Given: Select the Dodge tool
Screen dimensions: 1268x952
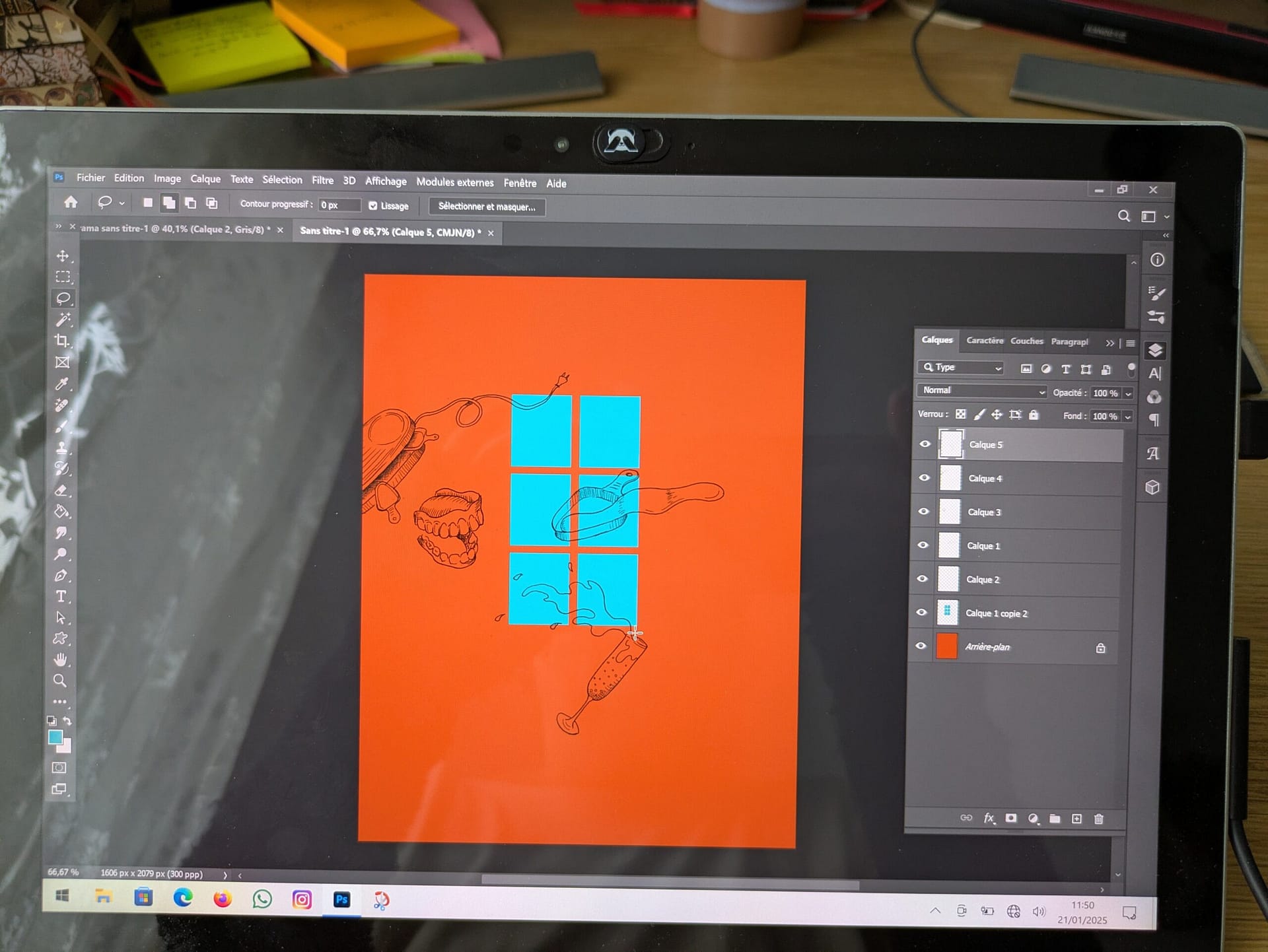Looking at the screenshot, I should tap(61, 554).
